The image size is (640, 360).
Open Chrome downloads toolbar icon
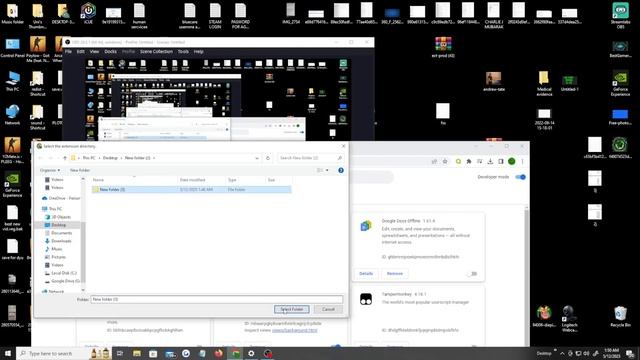click(490, 162)
